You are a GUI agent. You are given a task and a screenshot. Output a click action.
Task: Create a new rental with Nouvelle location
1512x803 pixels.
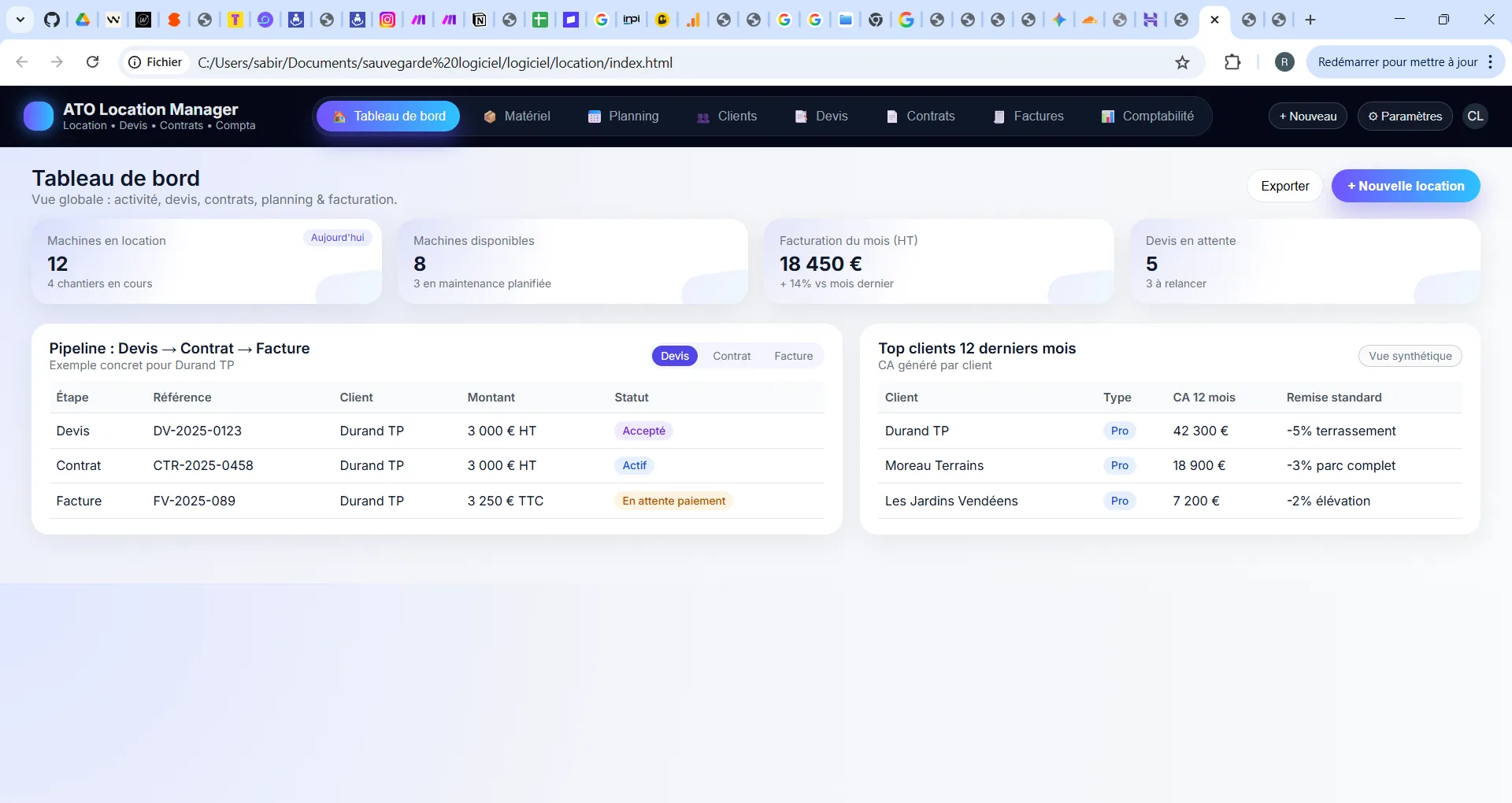click(x=1405, y=186)
